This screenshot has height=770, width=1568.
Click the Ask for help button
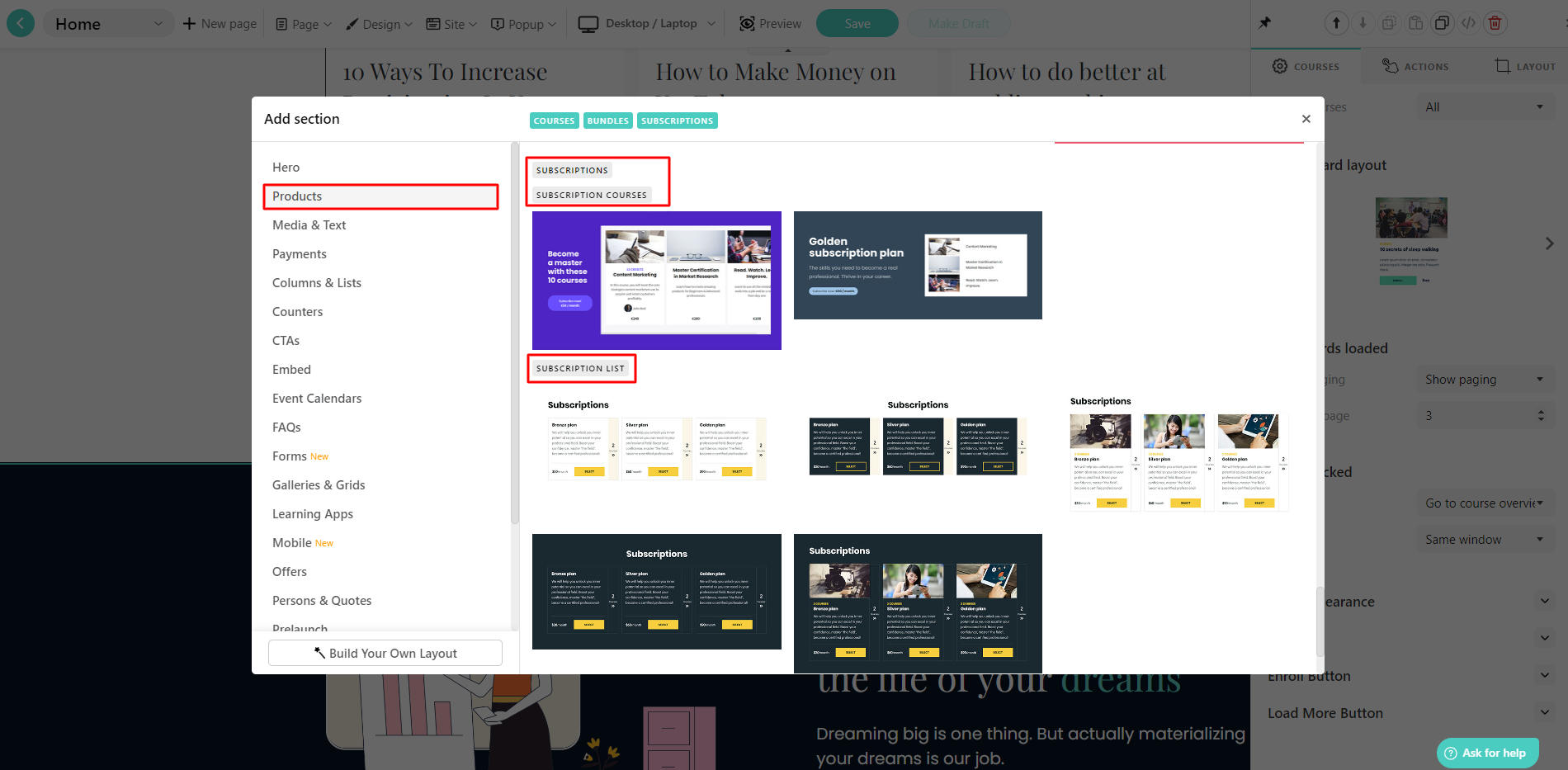[1486, 753]
